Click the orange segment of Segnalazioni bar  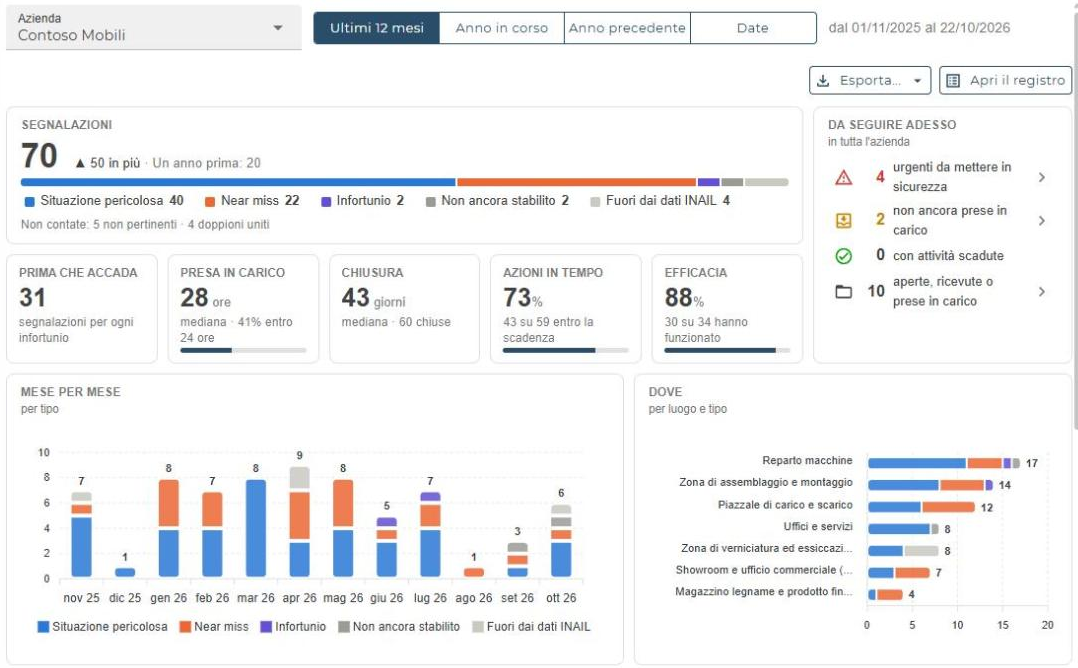pos(577,182)
